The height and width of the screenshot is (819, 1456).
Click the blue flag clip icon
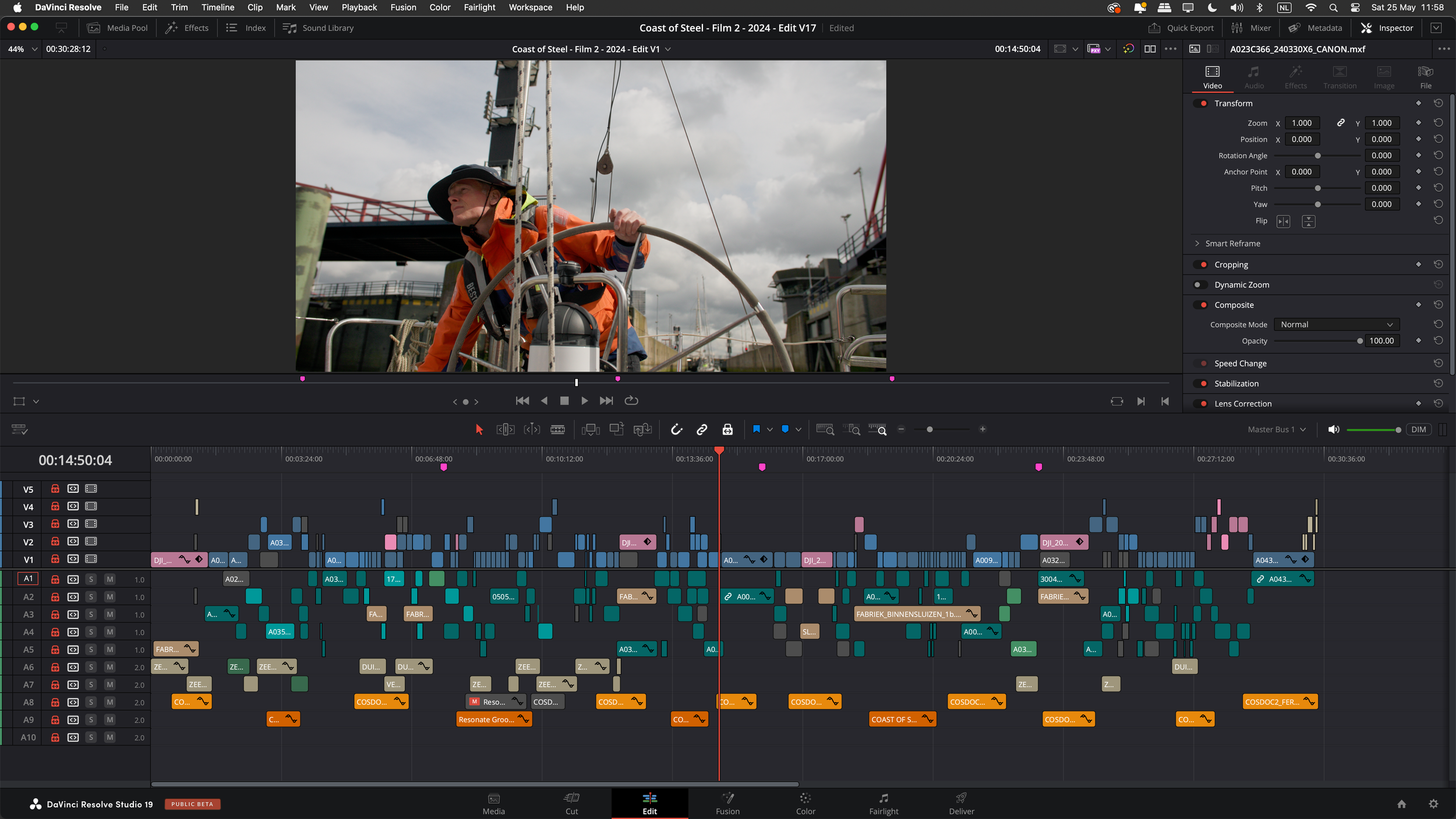757,429
